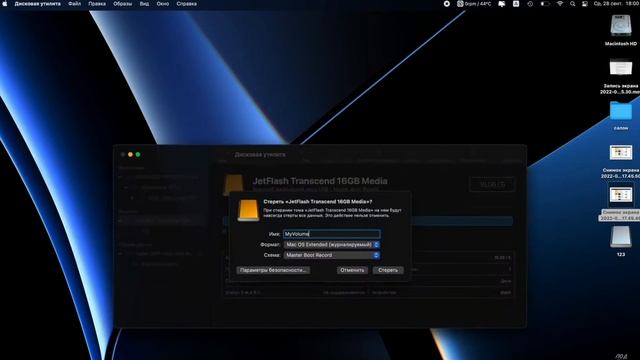The height and width of the screenshot is (360, 640).
Task: Select the highlighted Снимок экрана file
Action: (621, 195)
